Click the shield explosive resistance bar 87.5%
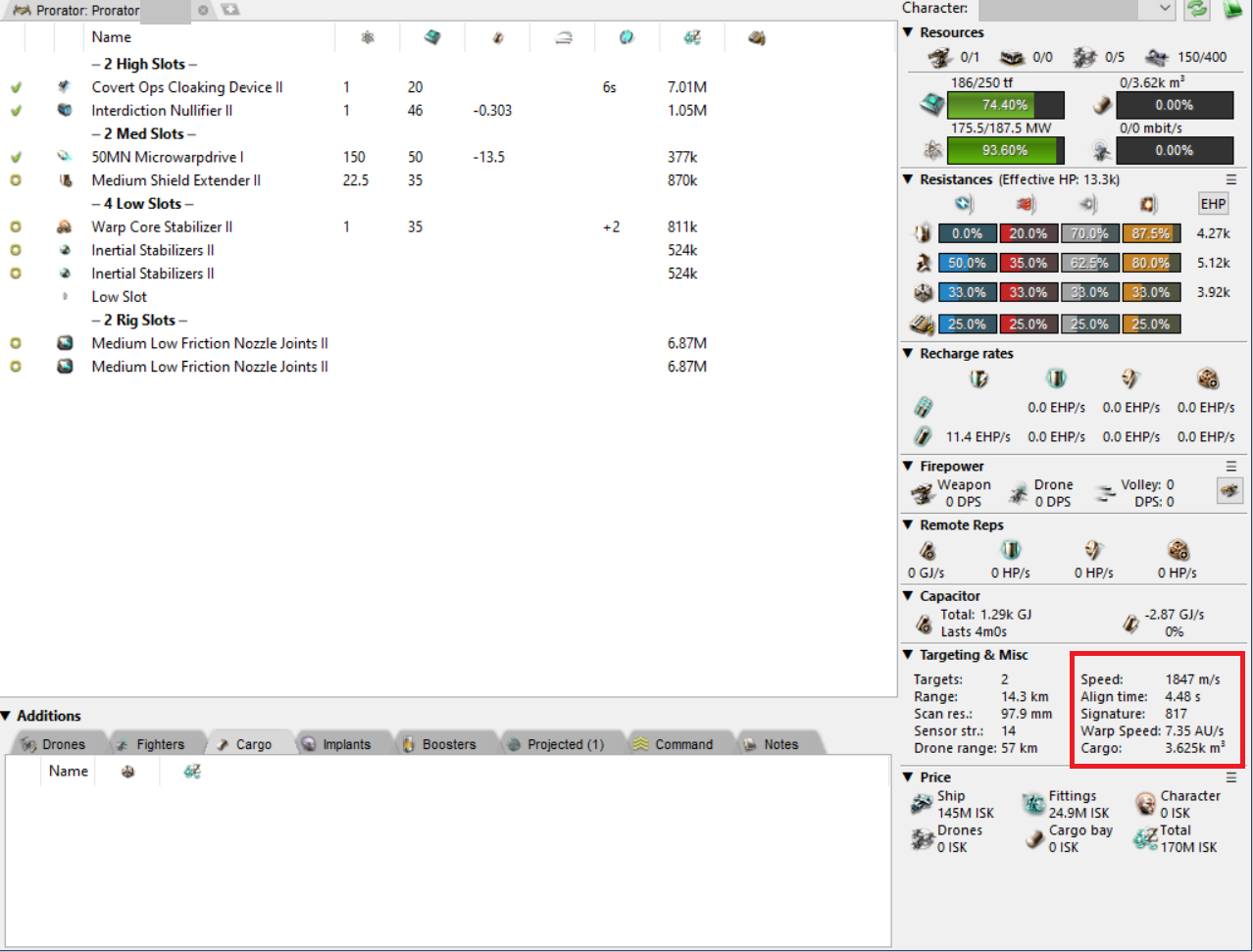 pyautogui.click(x=1151, y=233)
